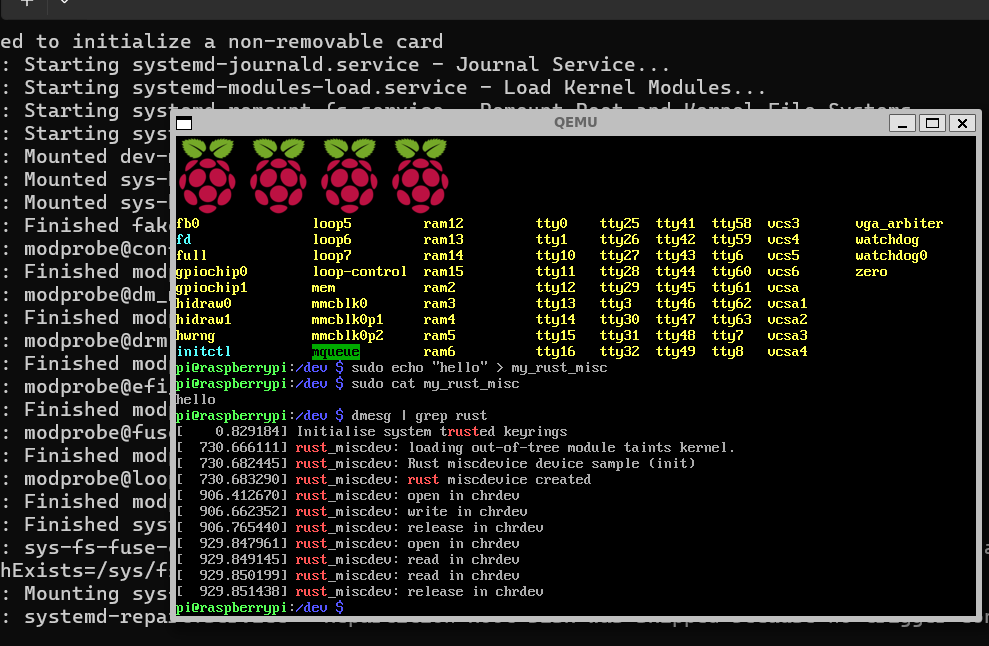Select the 'zero' device entry
989x646 pixels.
[871, 271]
